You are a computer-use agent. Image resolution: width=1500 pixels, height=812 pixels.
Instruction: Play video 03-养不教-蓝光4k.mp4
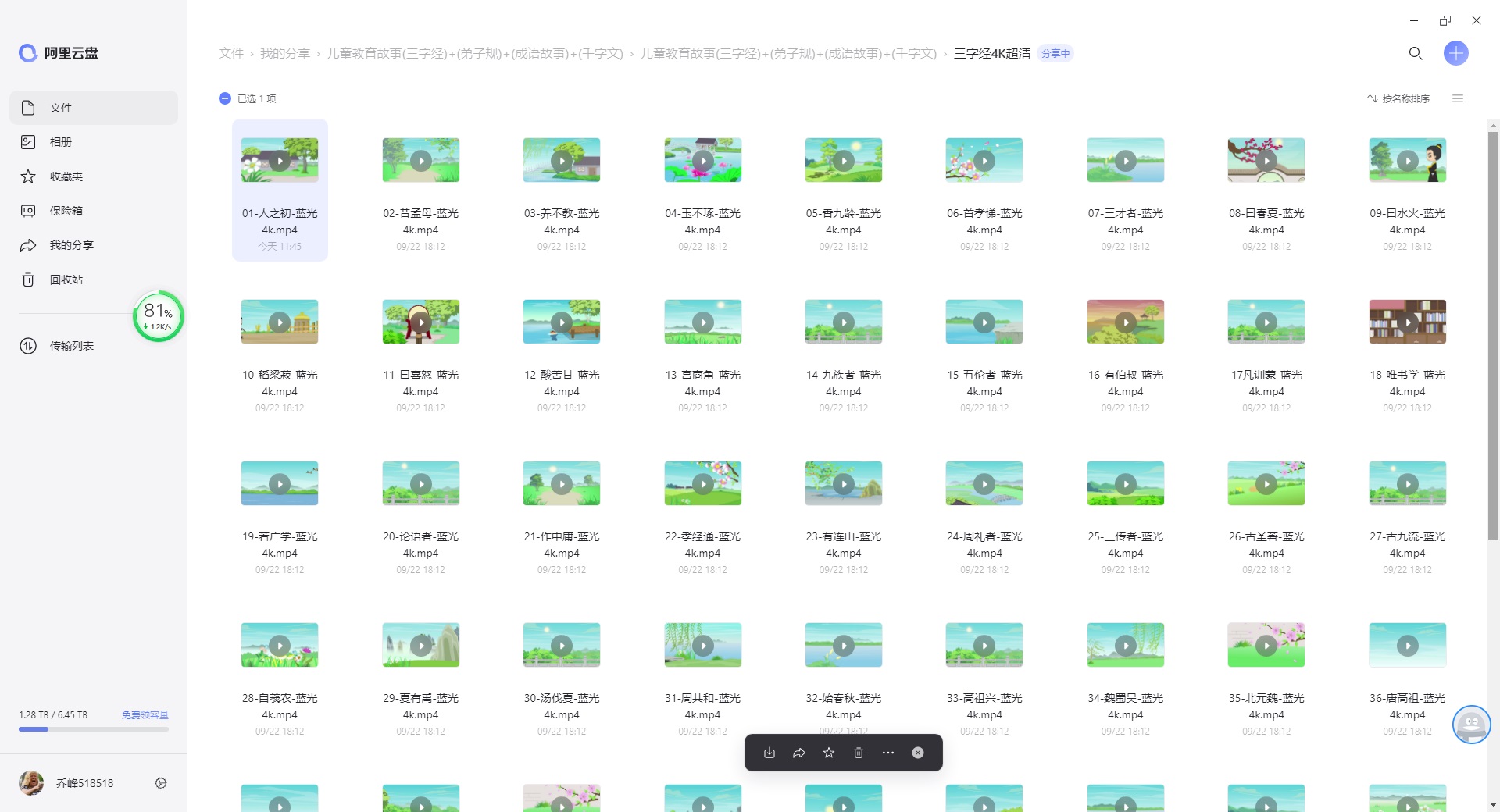click(x=562, y=160)
